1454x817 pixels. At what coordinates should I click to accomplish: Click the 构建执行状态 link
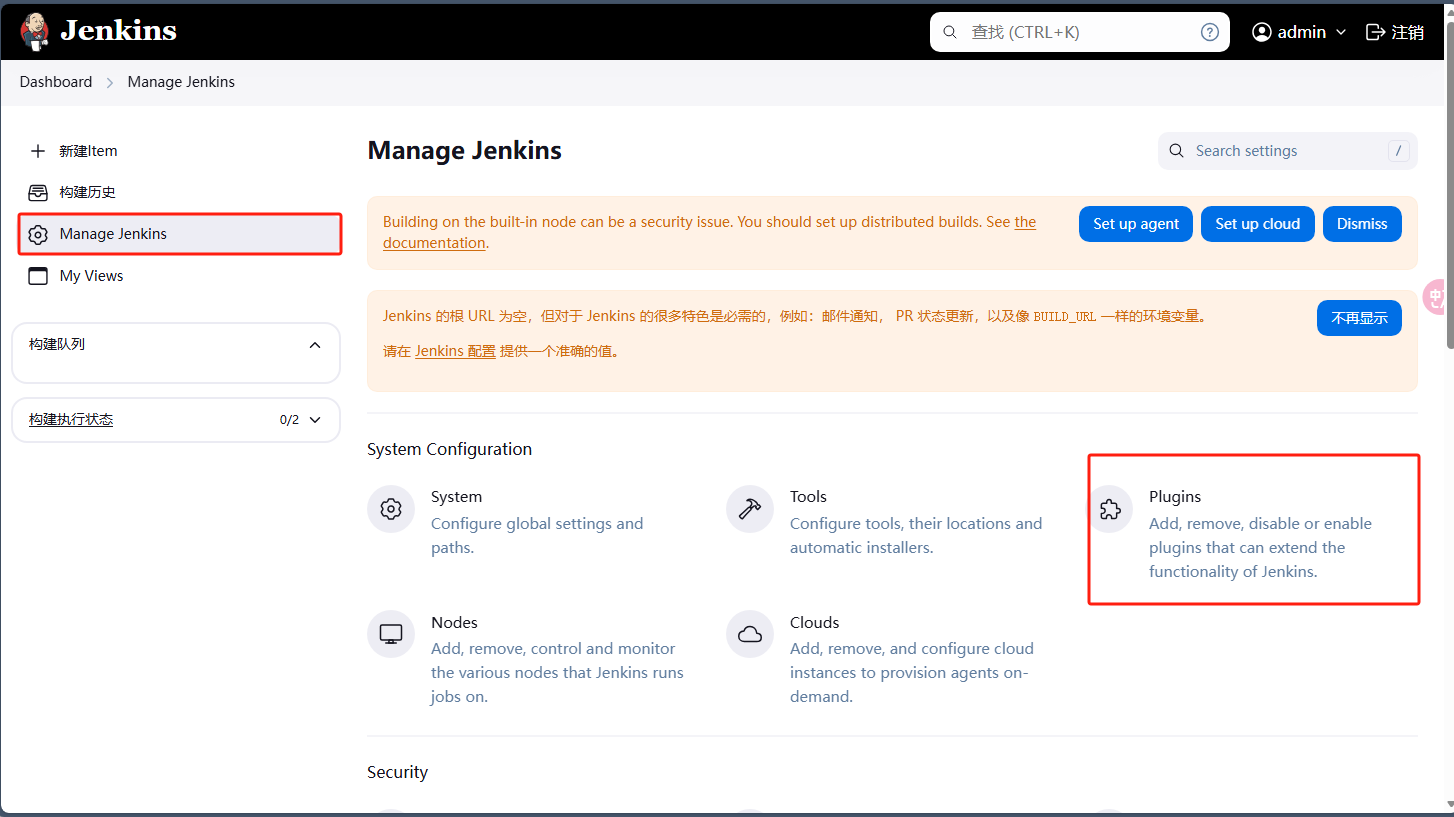click(71, 420)
